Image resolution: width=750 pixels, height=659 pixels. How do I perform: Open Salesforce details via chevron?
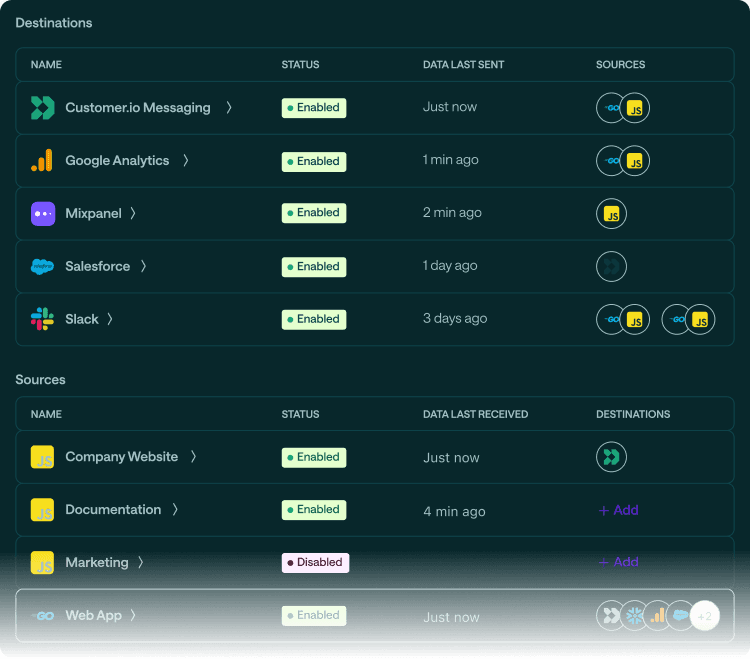[x=143, y=266]
